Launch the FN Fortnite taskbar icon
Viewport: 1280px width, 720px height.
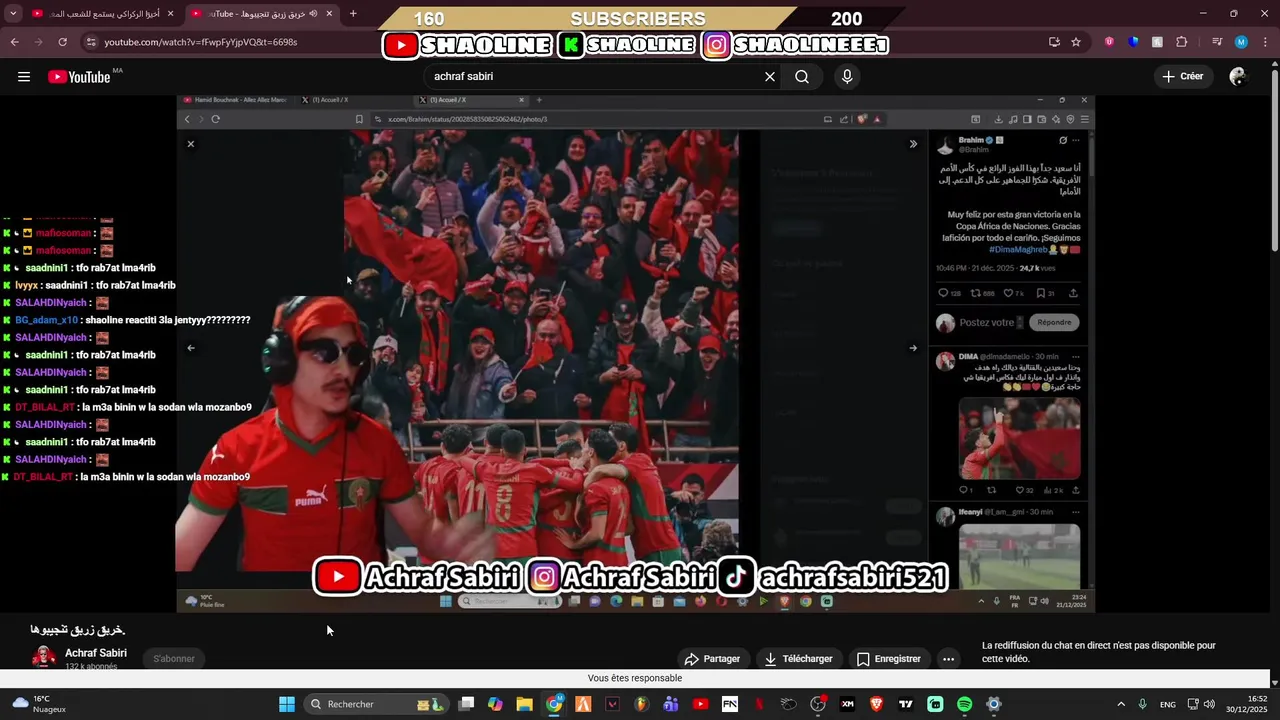coord(730,704)
